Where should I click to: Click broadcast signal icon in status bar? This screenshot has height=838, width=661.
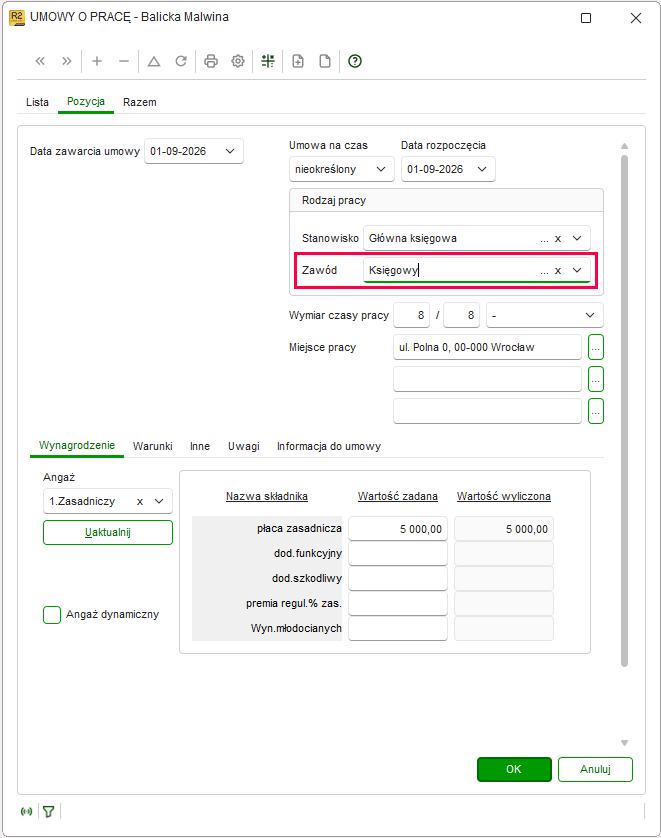coord(26,811)
